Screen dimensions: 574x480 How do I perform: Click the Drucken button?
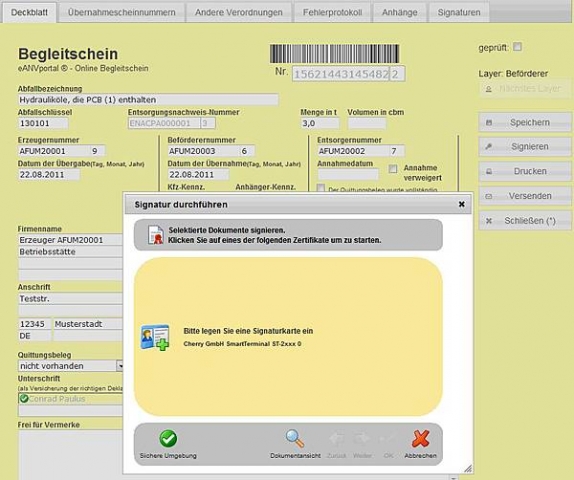coord(525,171)
